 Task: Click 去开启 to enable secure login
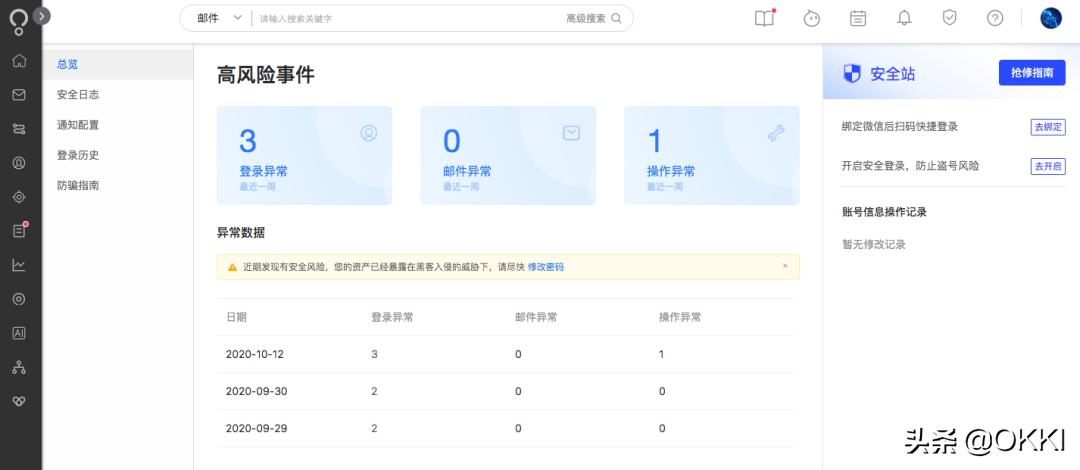point(1048,166)
